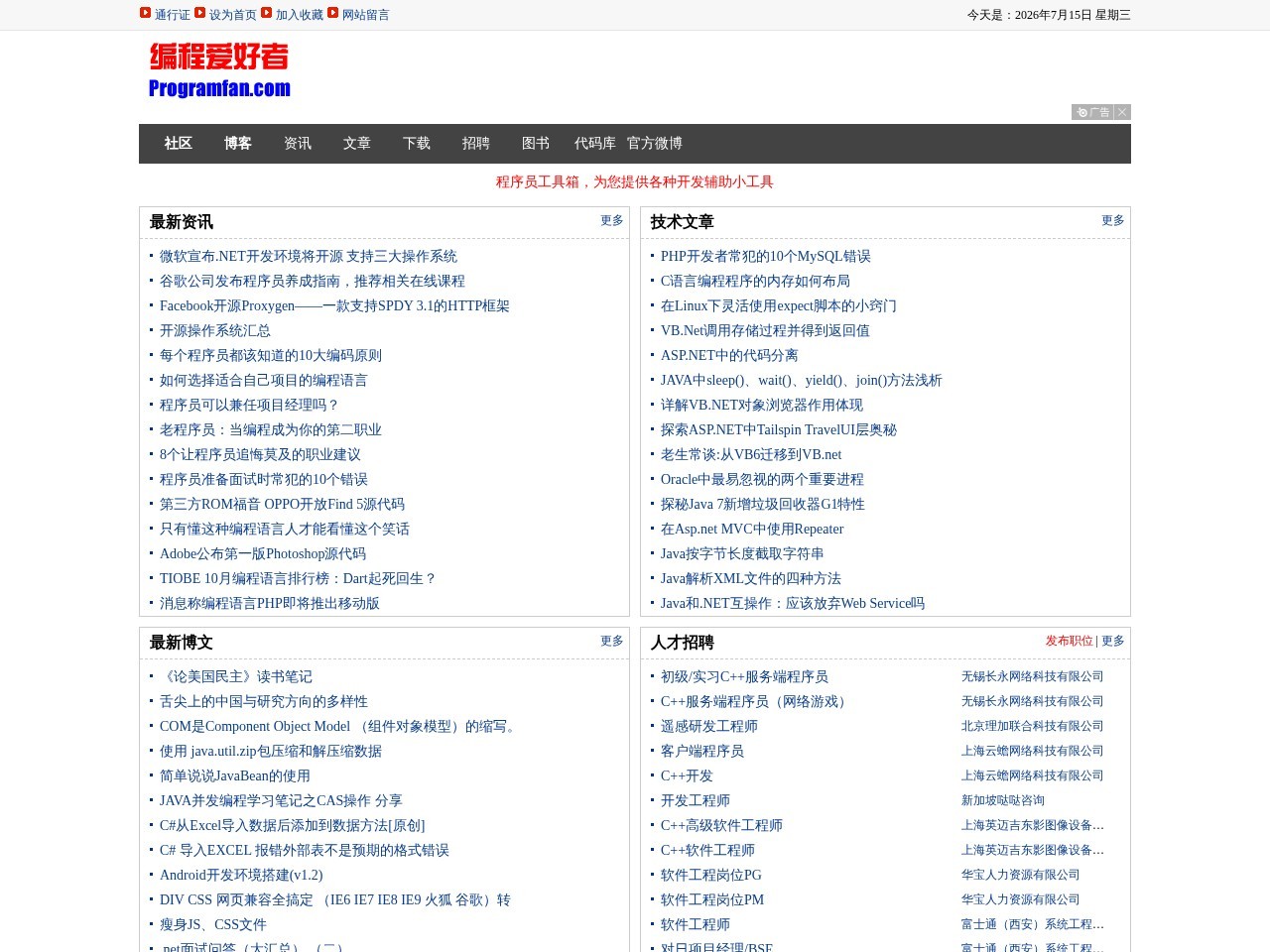This screenshot has height=952, width=1270.
Task: Click the 发布职位 link
Action: click(x=1069, y=641)
